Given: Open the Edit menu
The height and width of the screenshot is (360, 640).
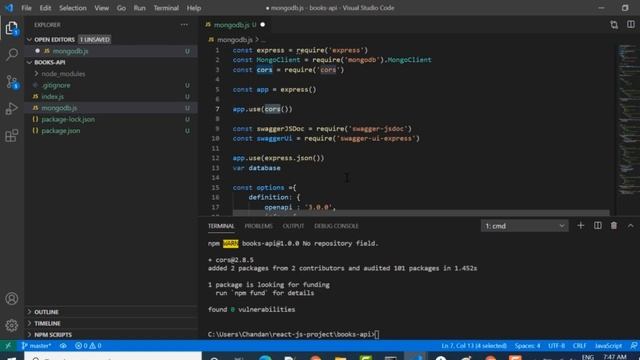Looking at the screenshot, I should tap(45, 8).
